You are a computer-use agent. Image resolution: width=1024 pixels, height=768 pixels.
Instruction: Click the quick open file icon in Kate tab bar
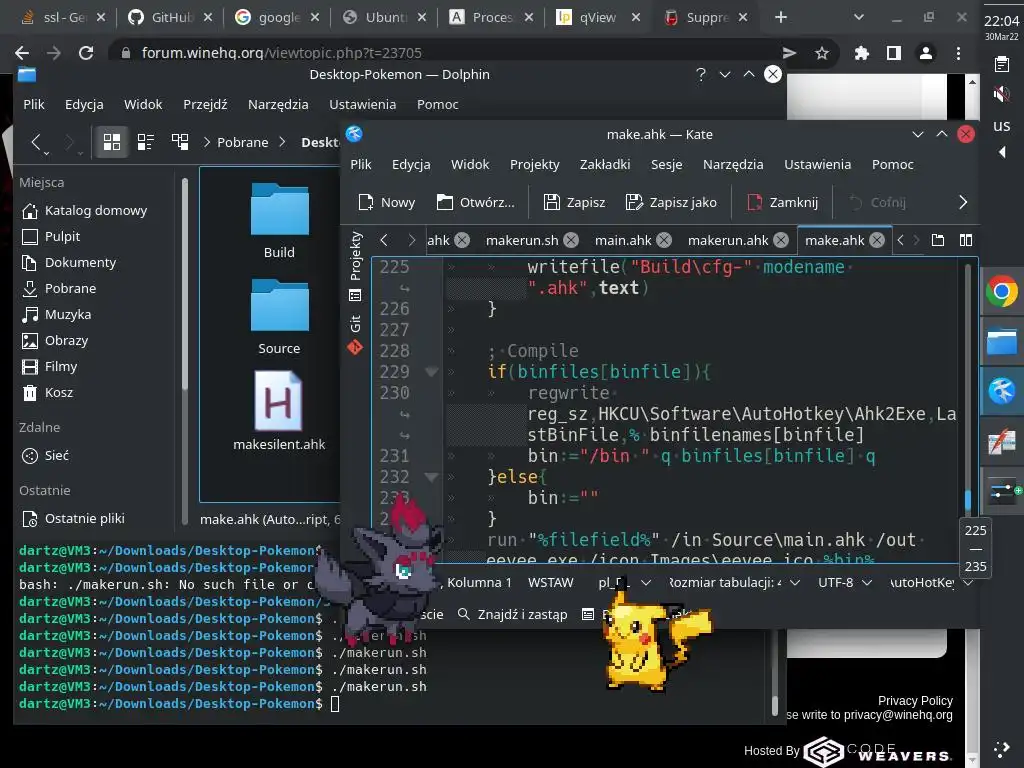coord(938,240)
